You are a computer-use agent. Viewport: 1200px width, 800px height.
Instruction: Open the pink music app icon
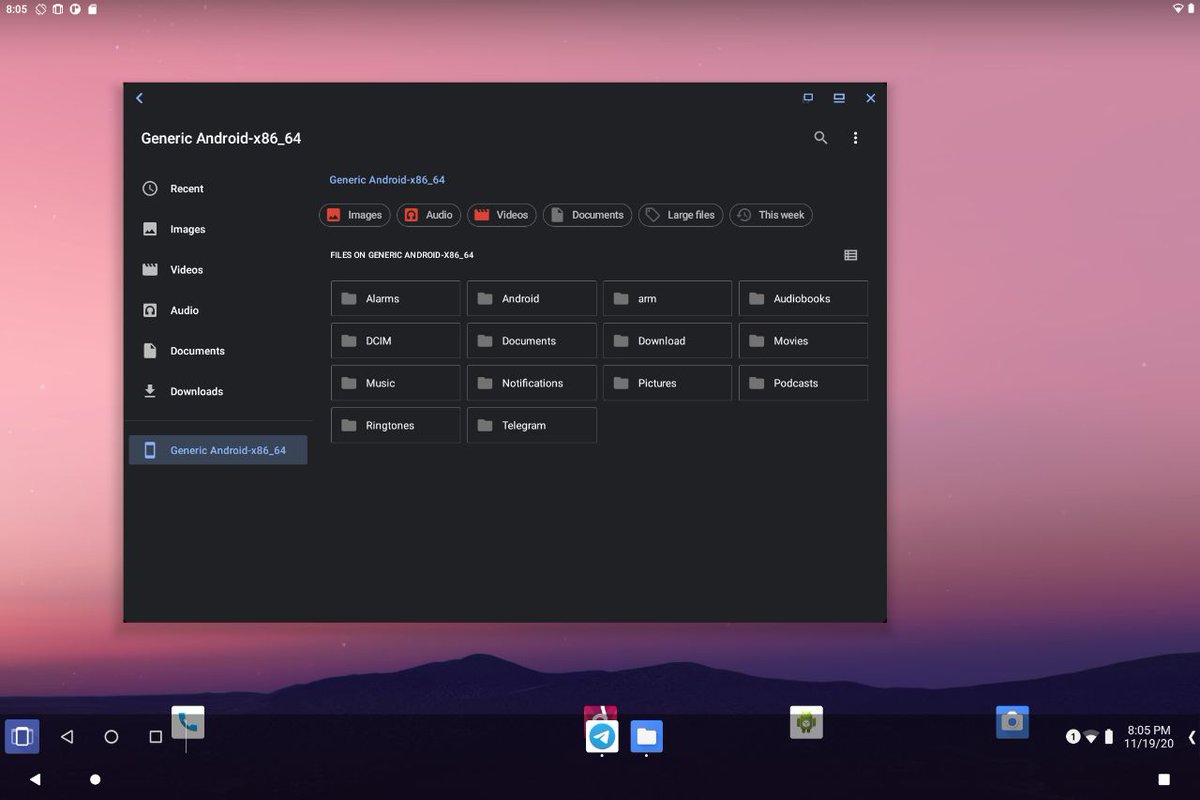[x=600, y=713]
